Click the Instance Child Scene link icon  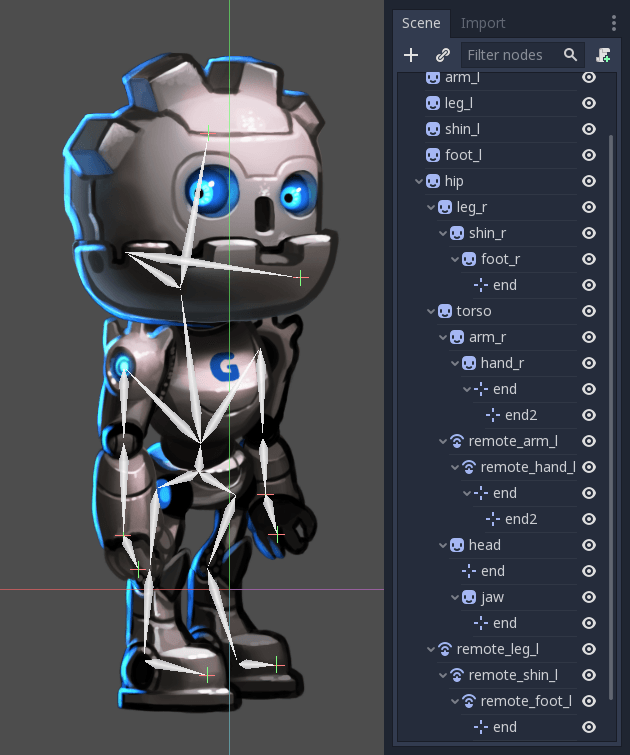442,55
